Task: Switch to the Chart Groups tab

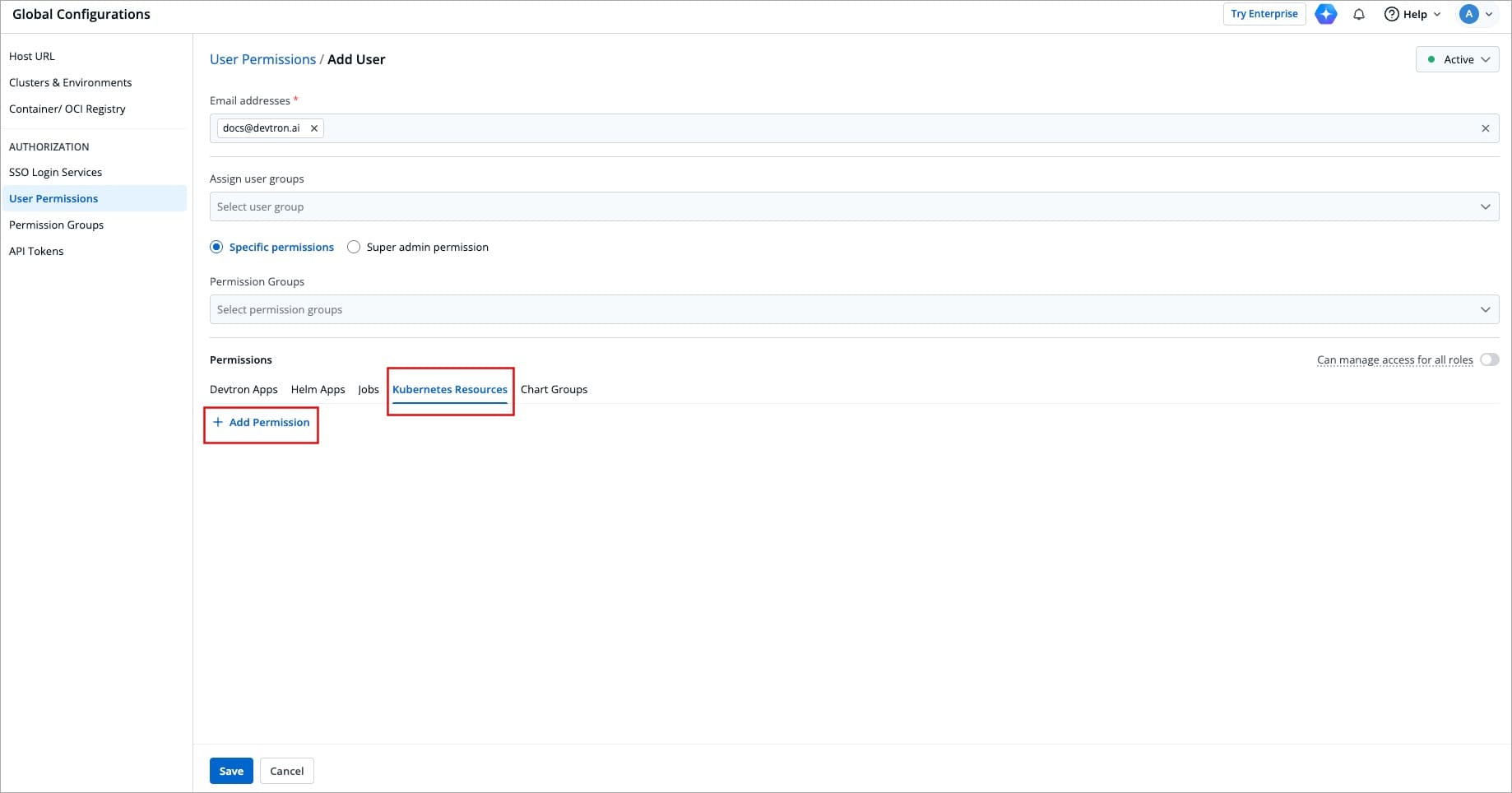Action: click(x=554, y=389)
